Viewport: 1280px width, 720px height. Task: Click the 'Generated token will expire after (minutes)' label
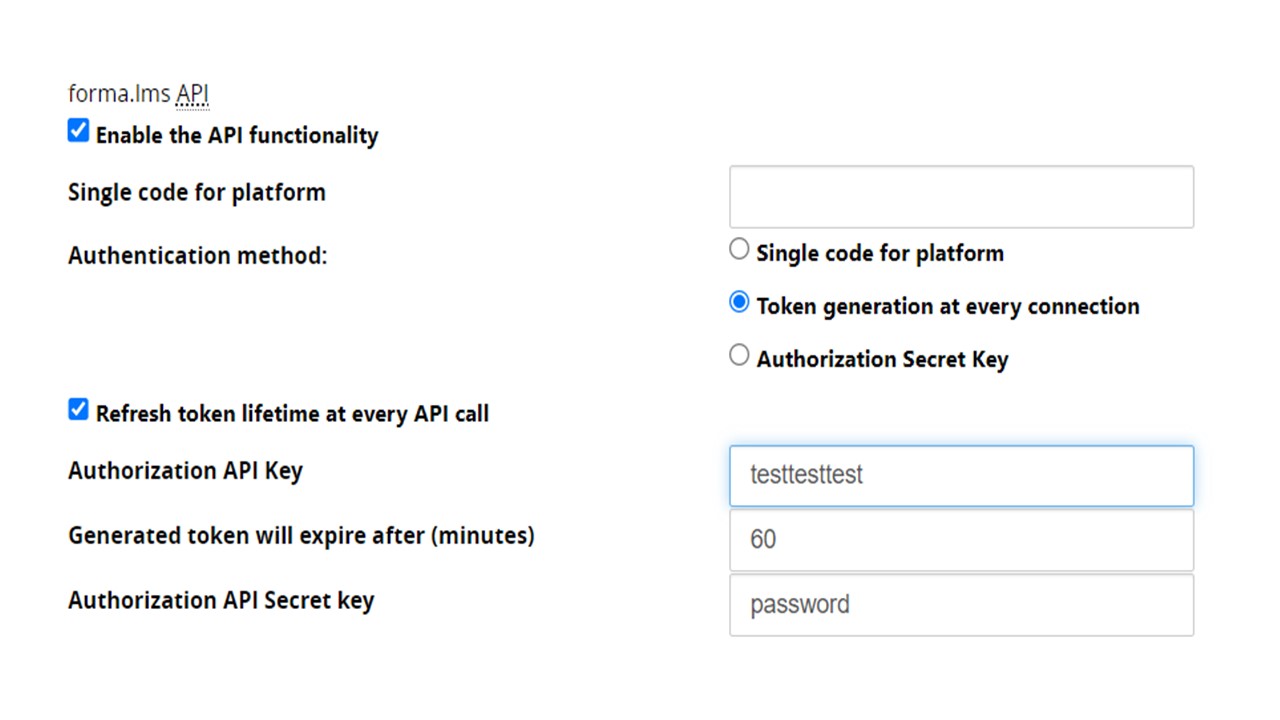pyautogui.click(x=301, y=536)
